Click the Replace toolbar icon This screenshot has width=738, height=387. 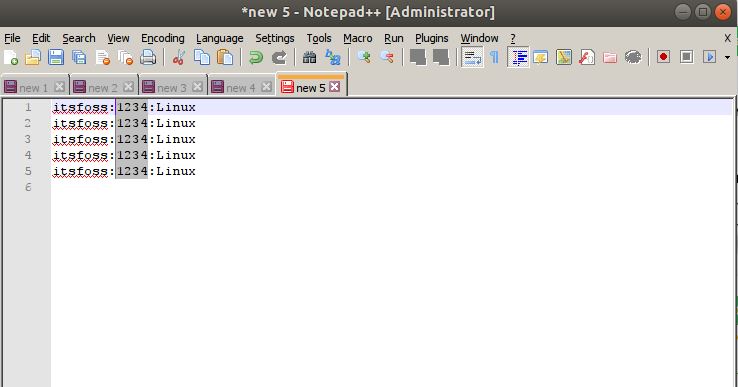(333, 57)
